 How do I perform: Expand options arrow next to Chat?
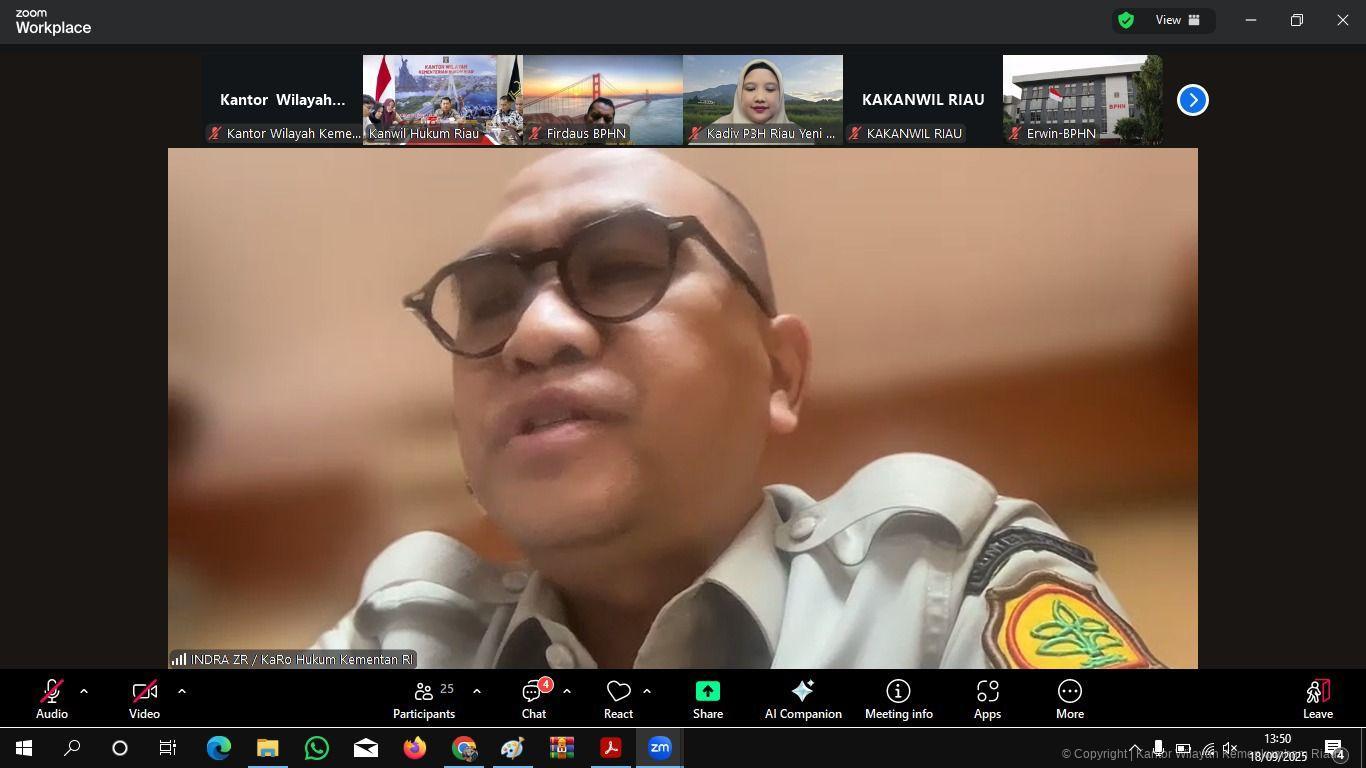567,691
